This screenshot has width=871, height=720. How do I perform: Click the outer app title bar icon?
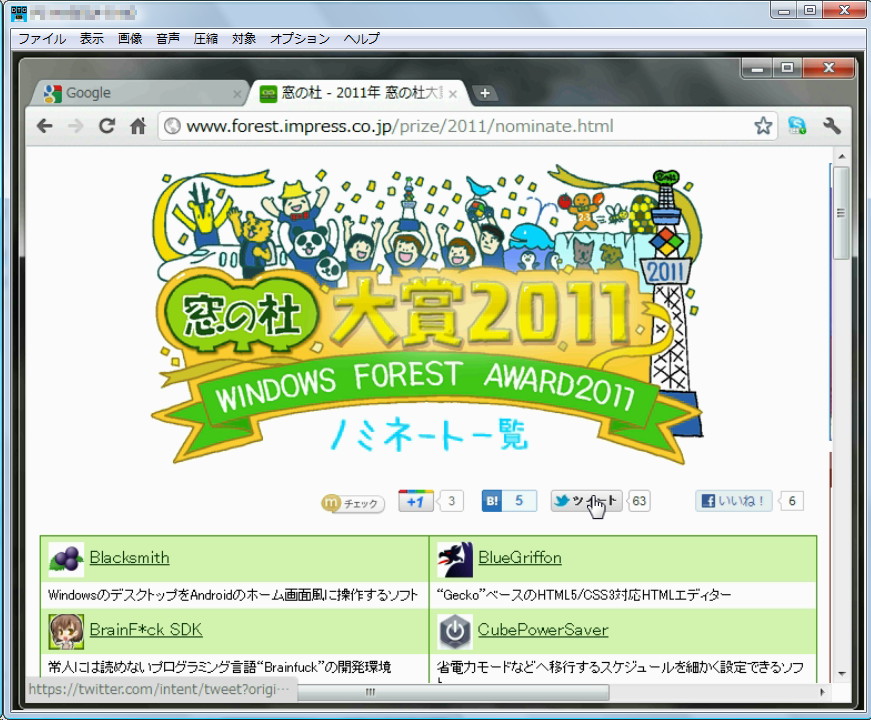19,13
